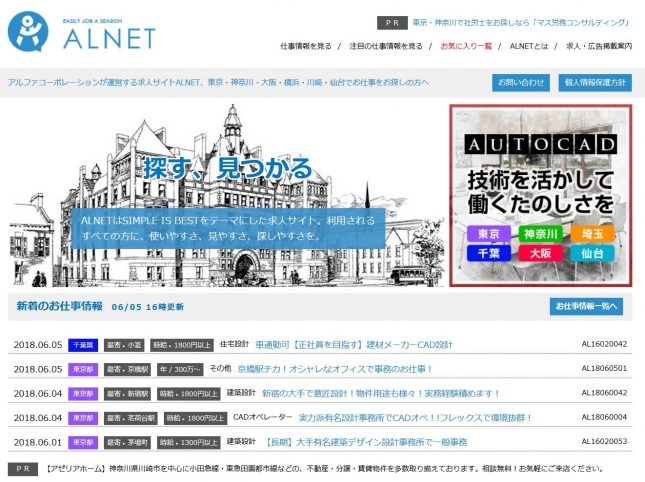Viewport: 645px width, 482px height.
Task: Click the お問い合わせ button
Action: (x=520, y=82)
